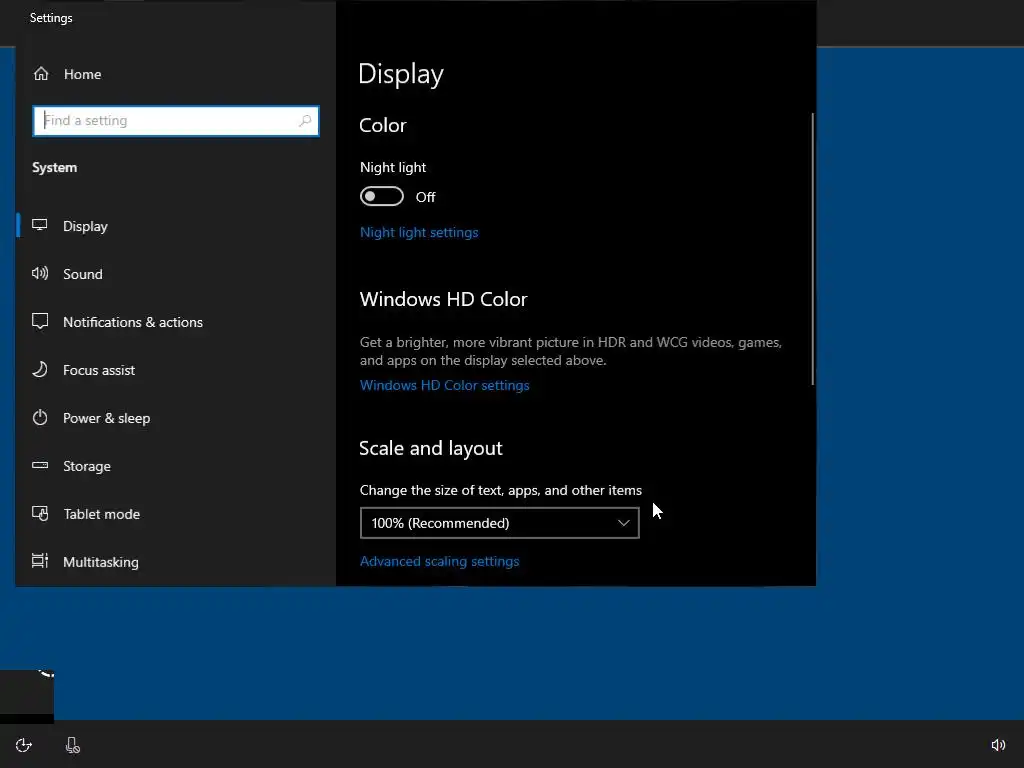The image size is (1024, 768).
Task: Click the 'Windows HD Color' heading
Action: [x=443, y=299]
